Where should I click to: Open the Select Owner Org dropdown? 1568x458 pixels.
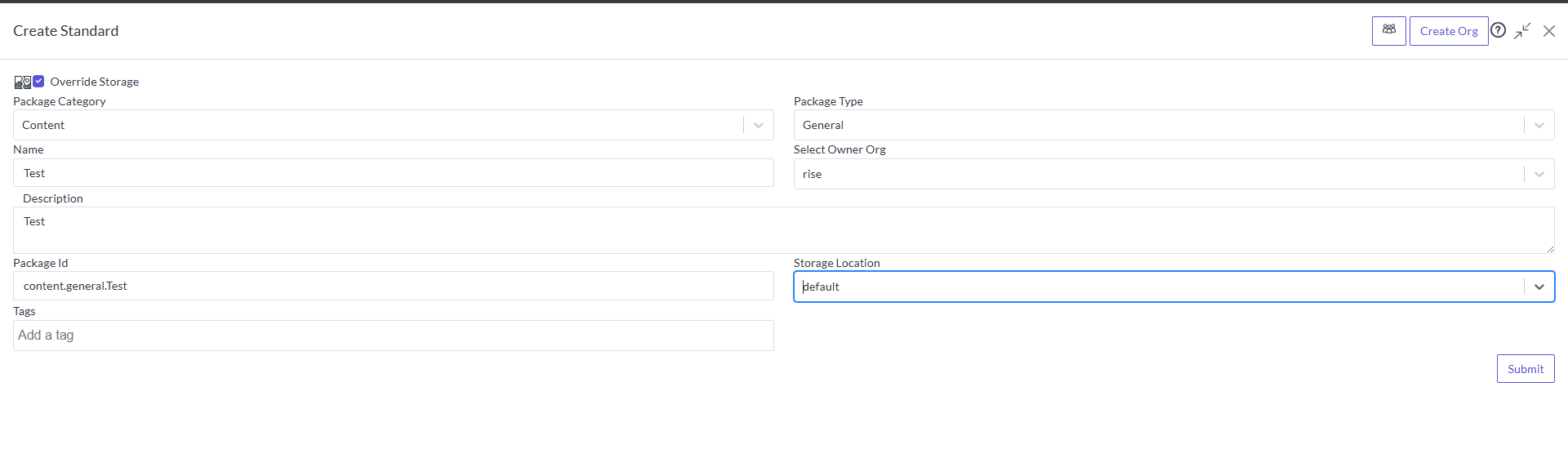(1174, 174)
